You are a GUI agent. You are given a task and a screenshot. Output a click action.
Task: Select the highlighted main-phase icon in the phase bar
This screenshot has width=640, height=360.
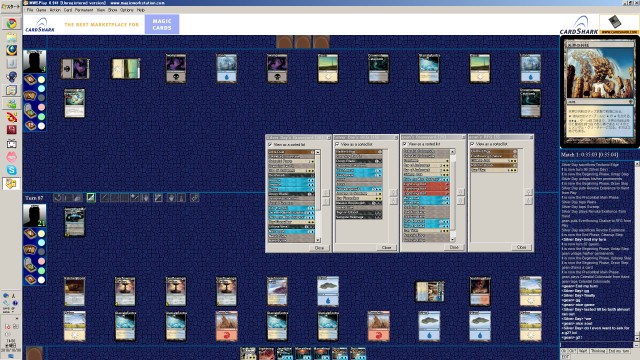click(91, 198)
